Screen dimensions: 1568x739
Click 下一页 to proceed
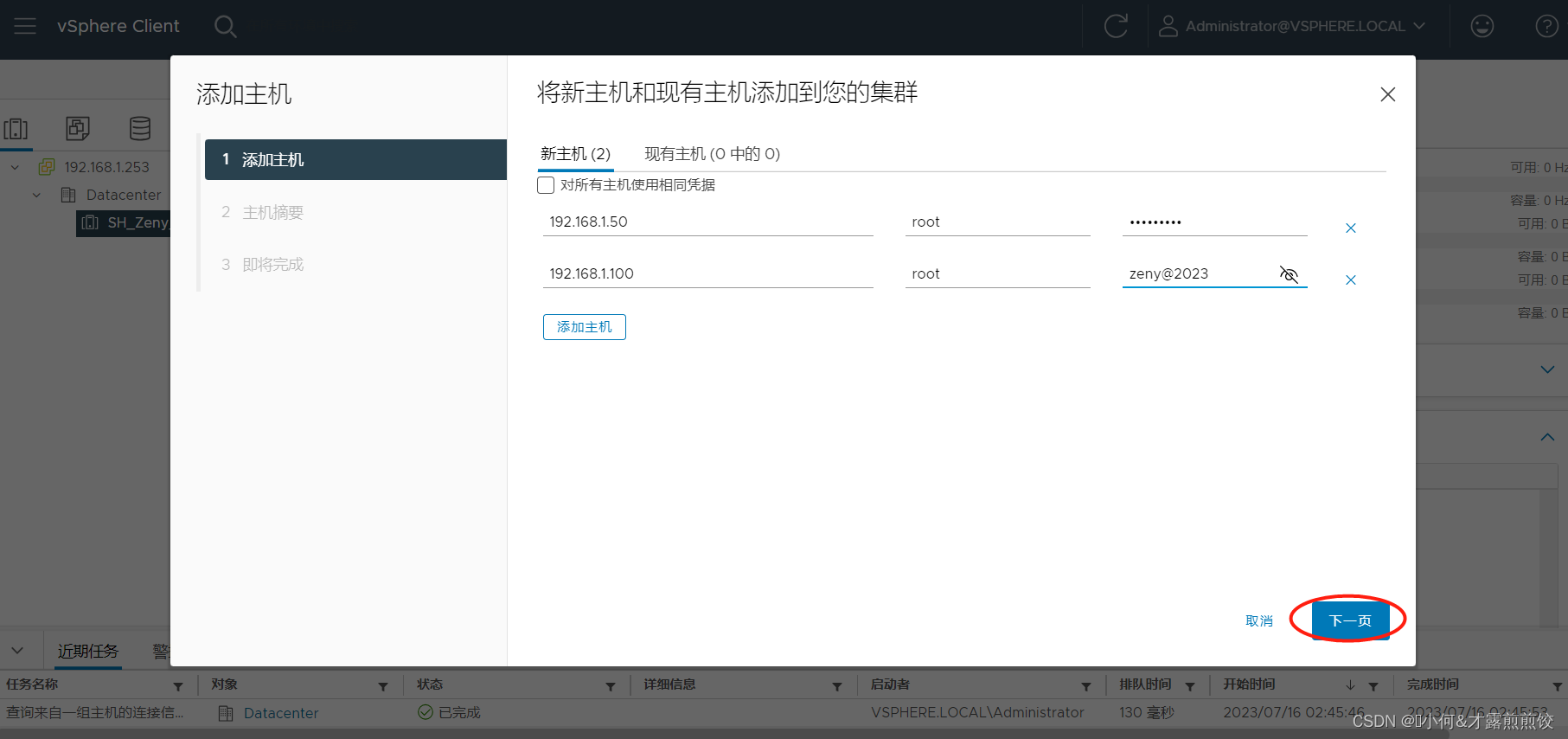tap(1350, 620)
